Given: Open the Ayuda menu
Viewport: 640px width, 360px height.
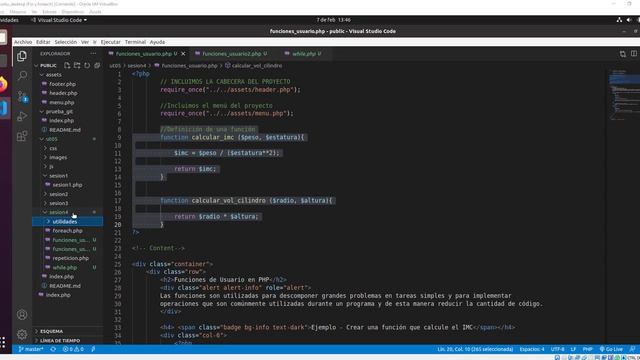Looking at the screenshot, I should pyautogui.click(x=157, y=42).
